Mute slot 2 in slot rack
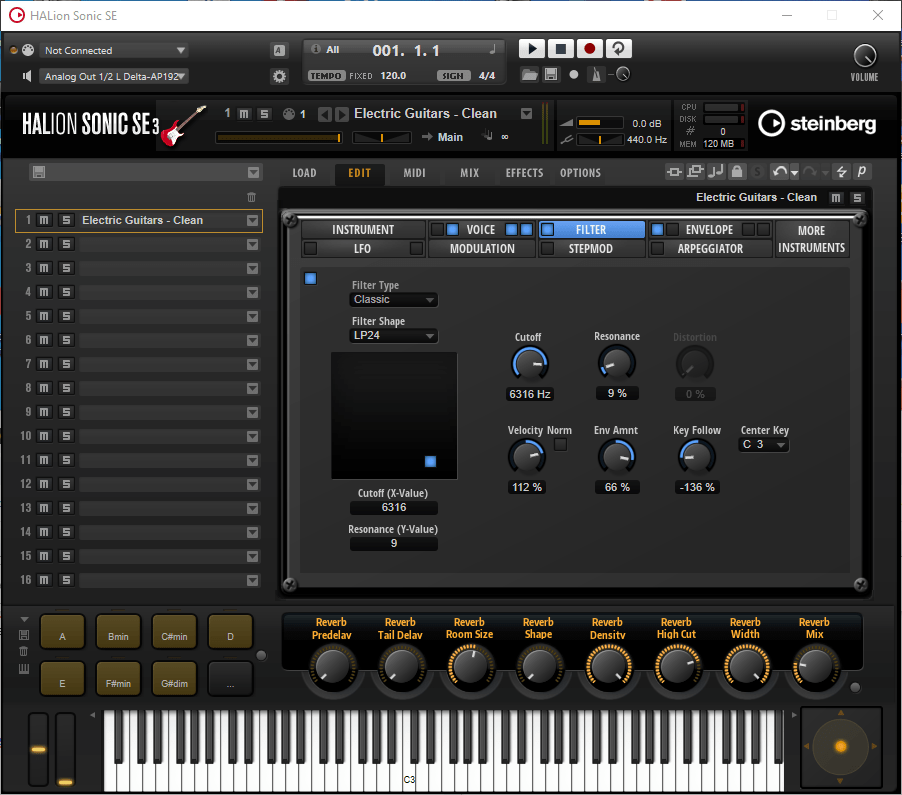Screen dimensions: 902x795 [x=44, y=244]
